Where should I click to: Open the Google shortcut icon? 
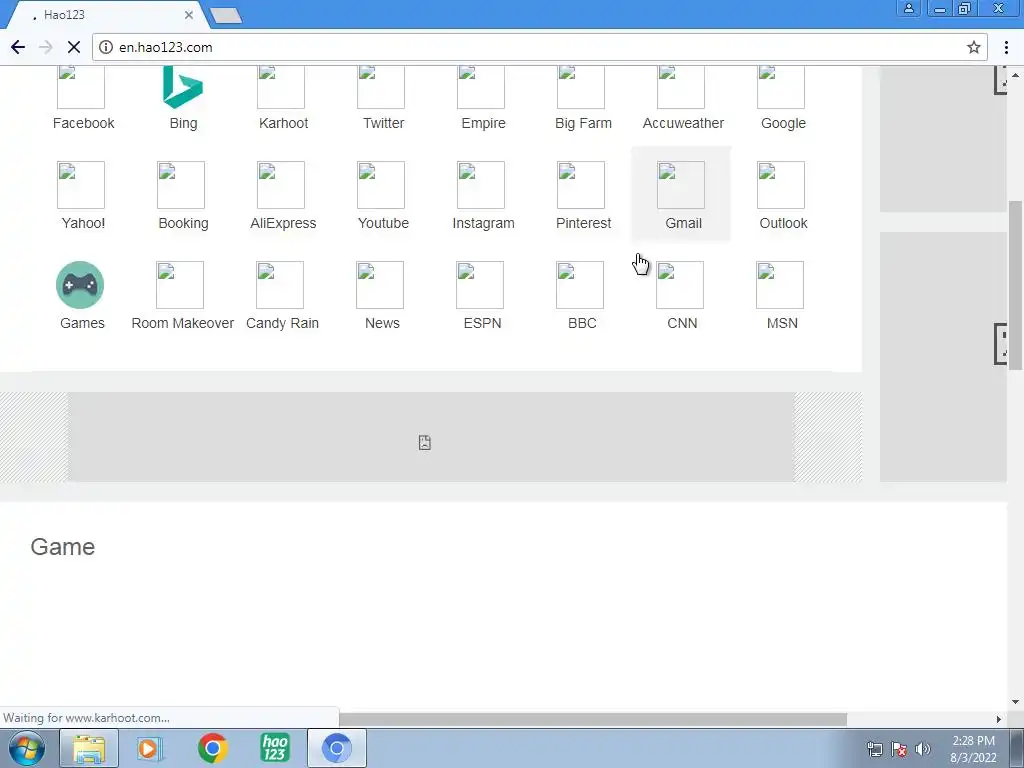[780, 88]
